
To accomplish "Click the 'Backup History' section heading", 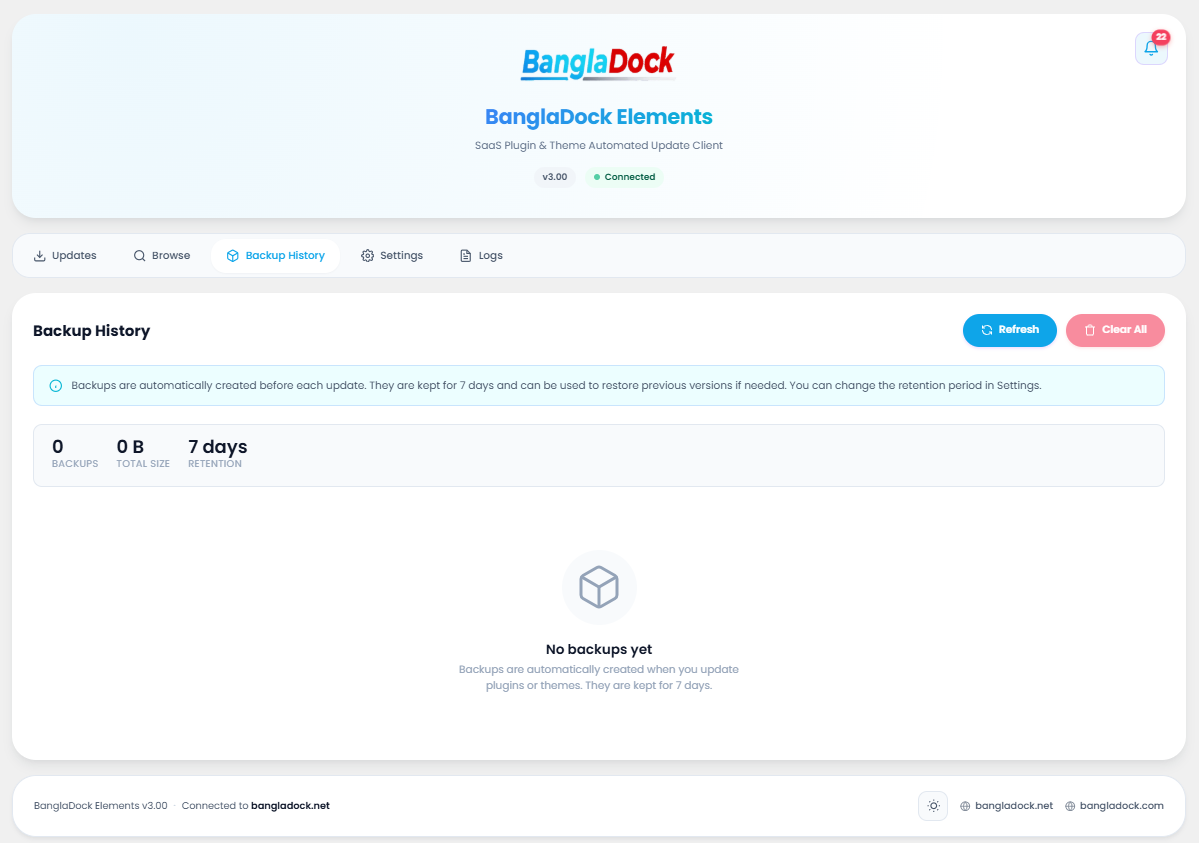I will (x=92, y=330).
